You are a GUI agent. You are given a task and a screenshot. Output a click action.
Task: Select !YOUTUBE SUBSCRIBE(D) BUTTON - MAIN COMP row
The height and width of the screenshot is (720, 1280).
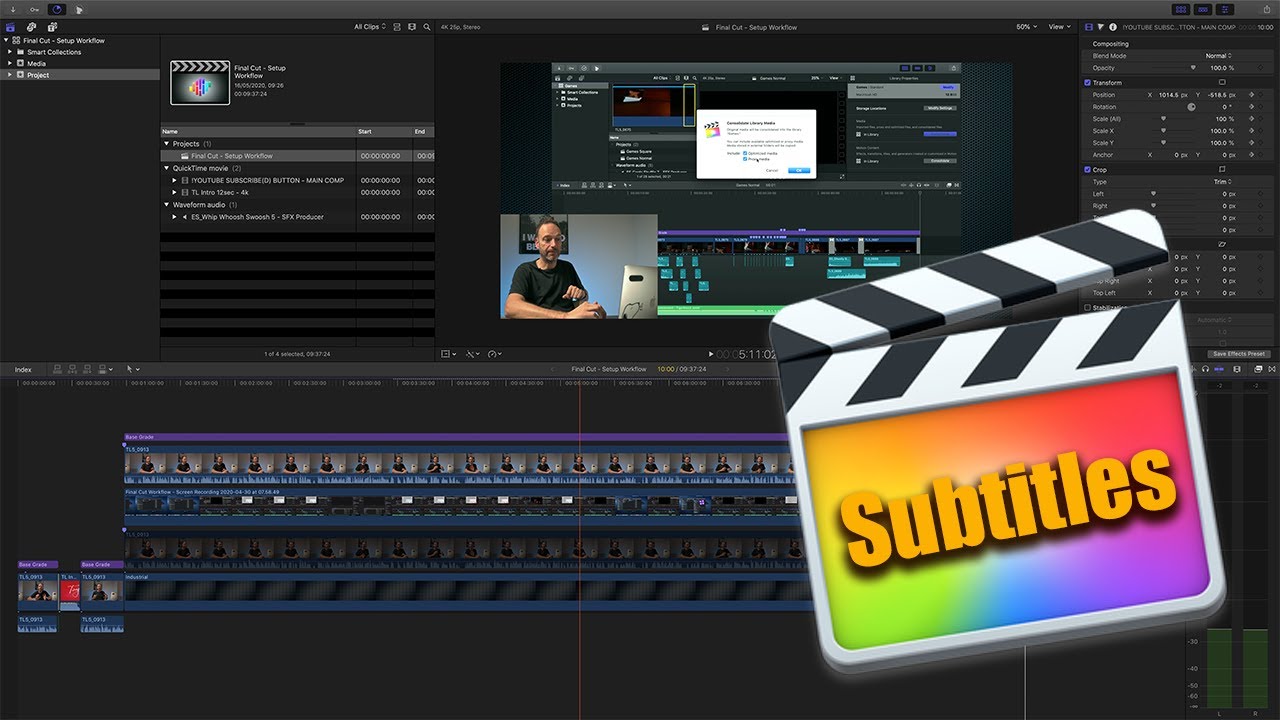(x=297, y=180)
